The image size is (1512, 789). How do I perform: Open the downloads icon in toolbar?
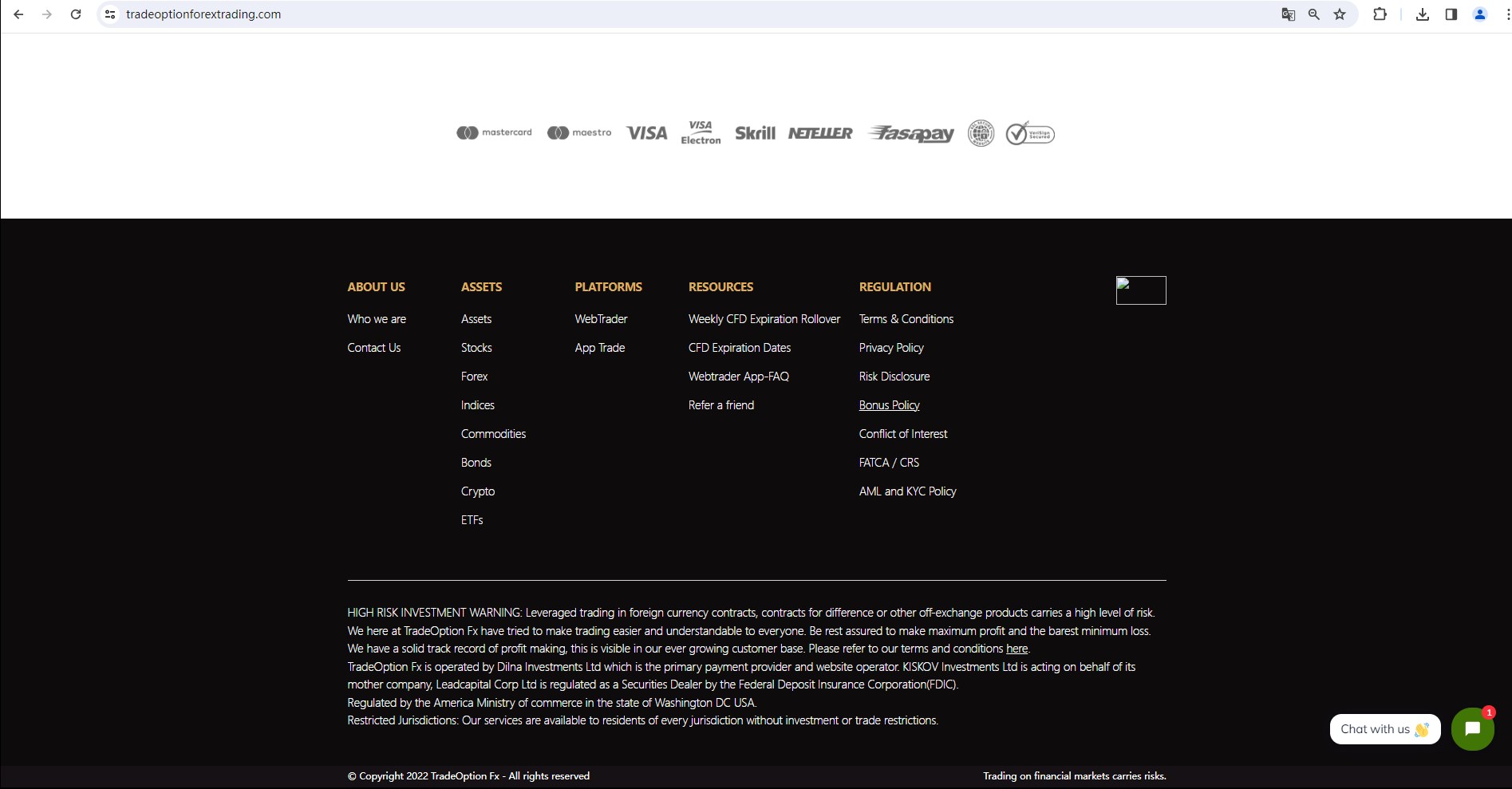tap(1423, 14)
